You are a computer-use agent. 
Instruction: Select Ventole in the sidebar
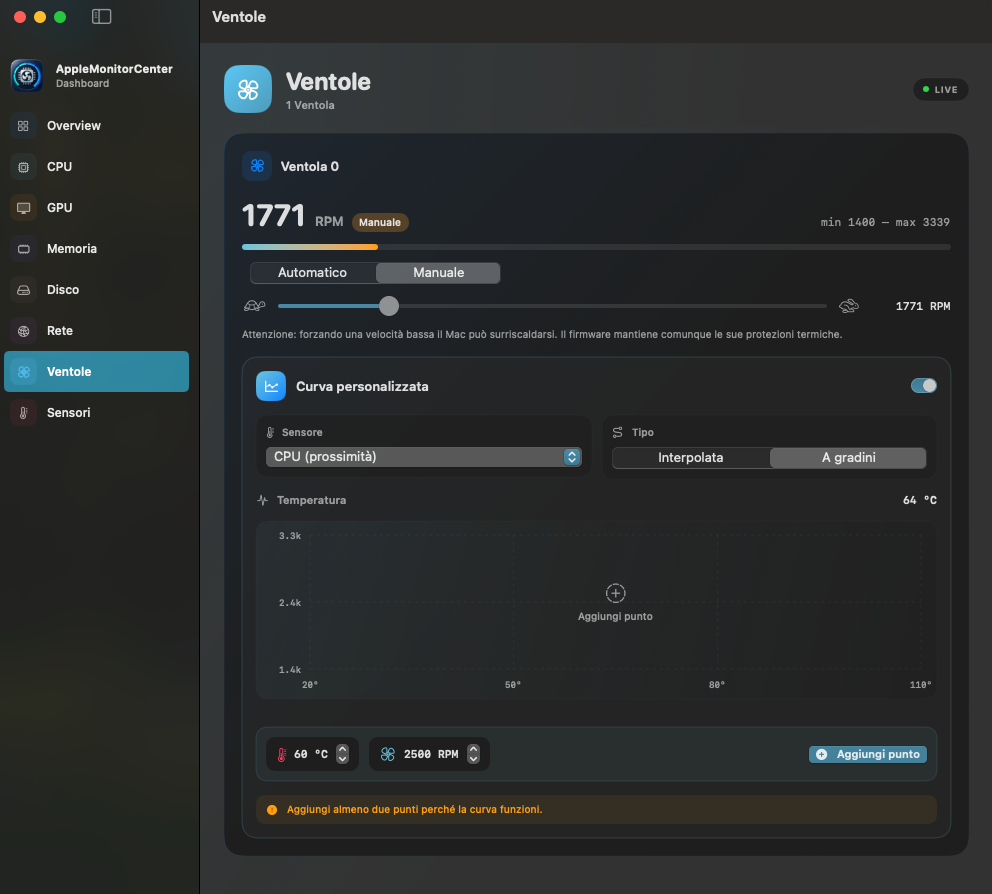96,372
